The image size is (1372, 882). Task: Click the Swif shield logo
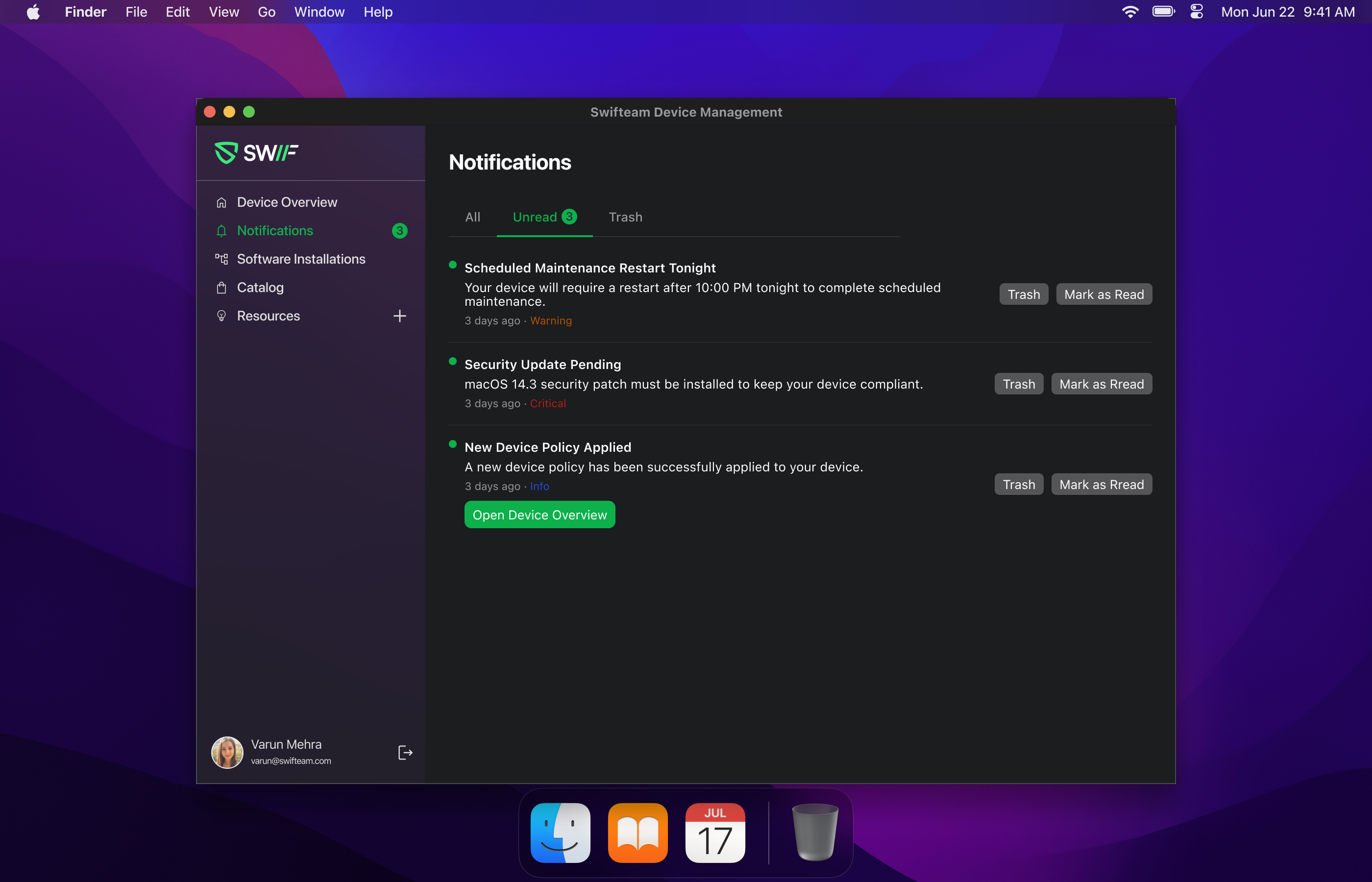[x=225, y=152]
